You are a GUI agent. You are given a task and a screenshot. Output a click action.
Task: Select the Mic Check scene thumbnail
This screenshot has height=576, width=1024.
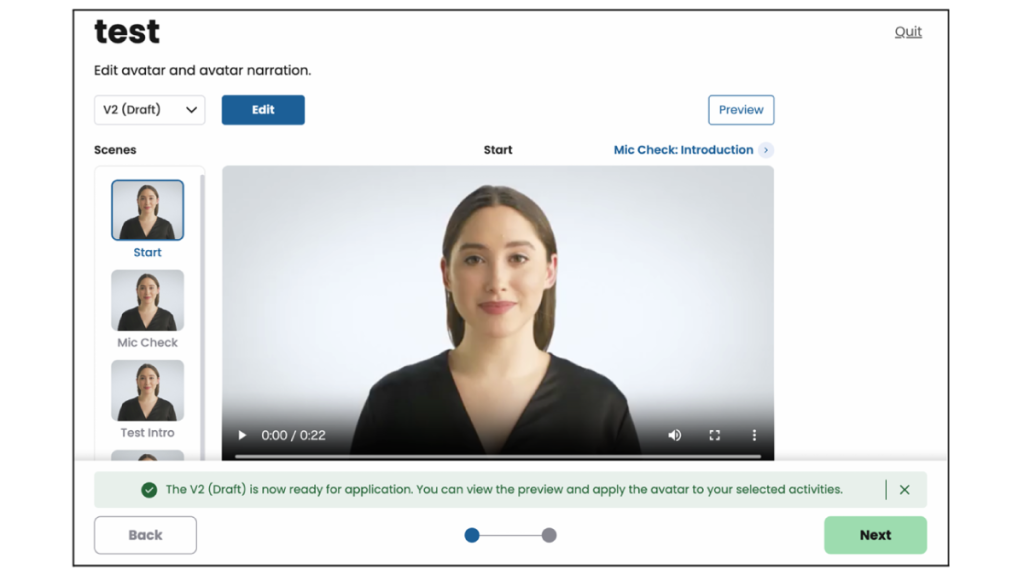(x=147, y=300)
